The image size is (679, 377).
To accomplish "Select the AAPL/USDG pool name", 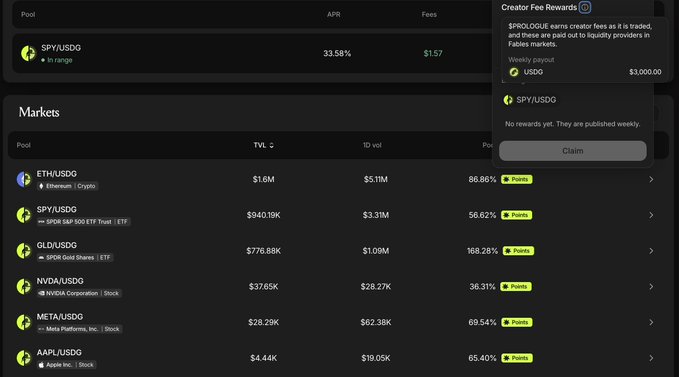I will pyautogui.click(x=59, y=353).
